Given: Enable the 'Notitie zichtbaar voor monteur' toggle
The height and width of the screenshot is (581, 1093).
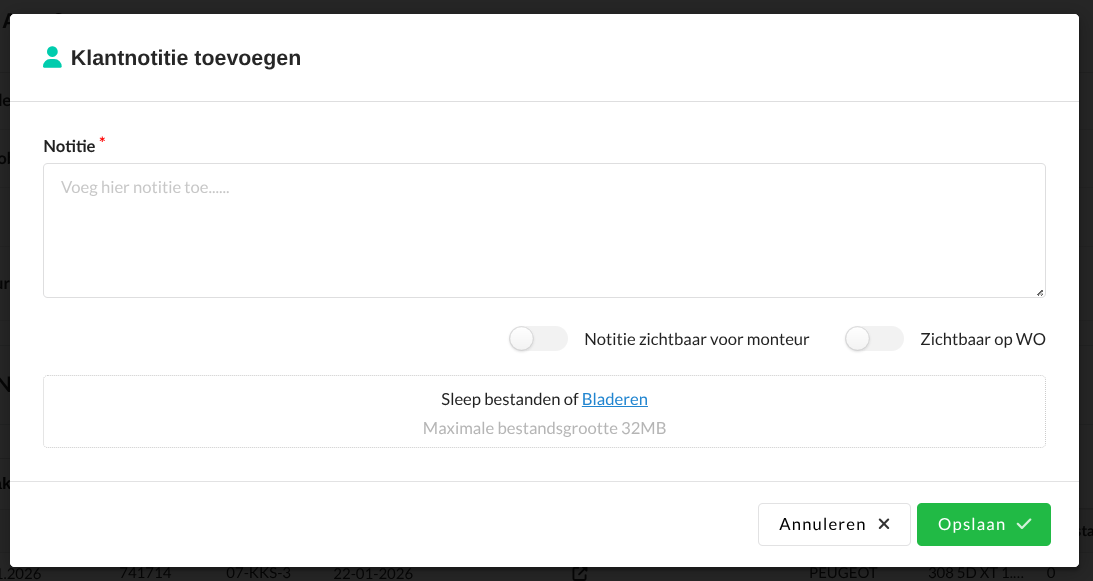Looking at the screenshot, I should click(x=538, y=339).
